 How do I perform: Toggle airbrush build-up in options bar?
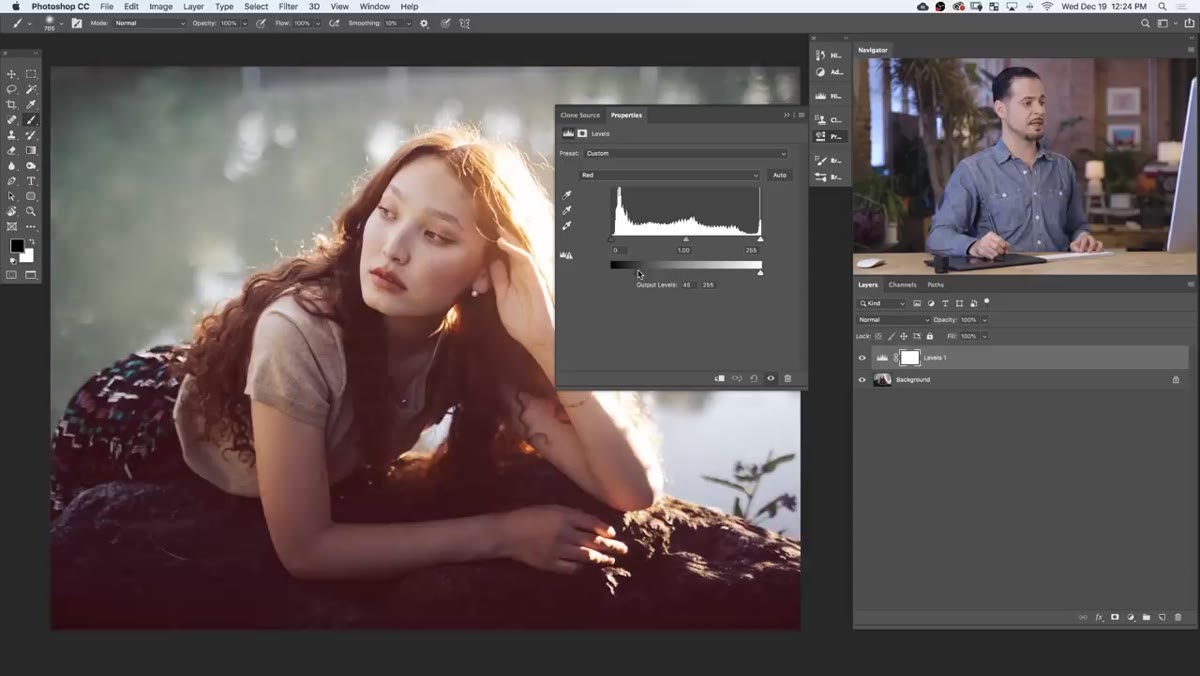click(x=333, y=22)
